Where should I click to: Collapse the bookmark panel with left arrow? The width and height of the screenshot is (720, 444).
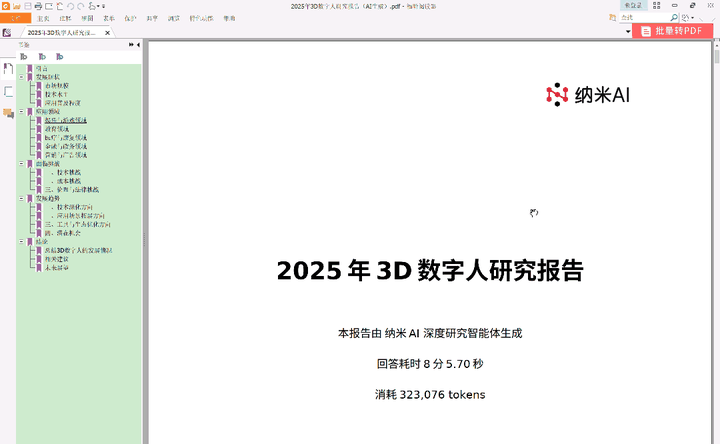(x=138, y=45)
